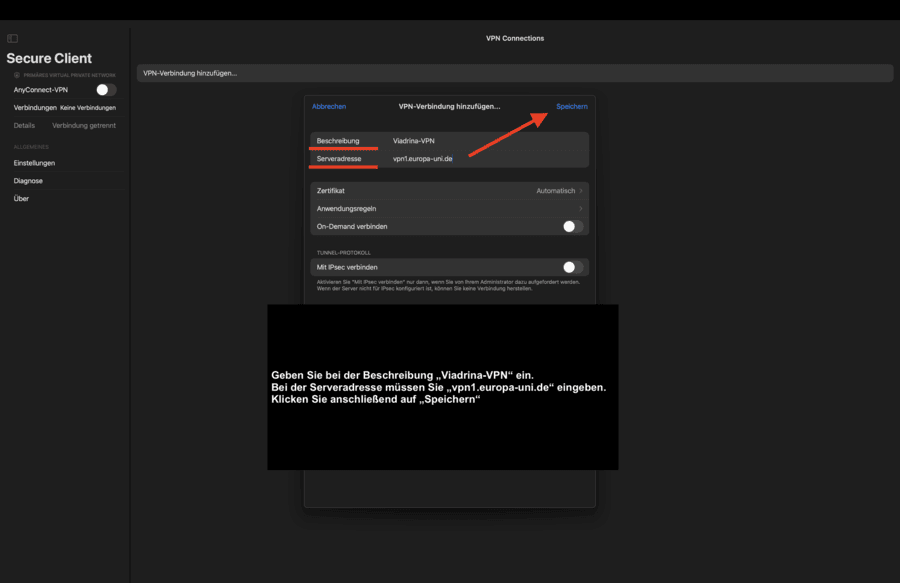This screenshot has width=900, height=583.
Task: Click the Primäres Virtual Private Network icon
Action: point(17,75)
